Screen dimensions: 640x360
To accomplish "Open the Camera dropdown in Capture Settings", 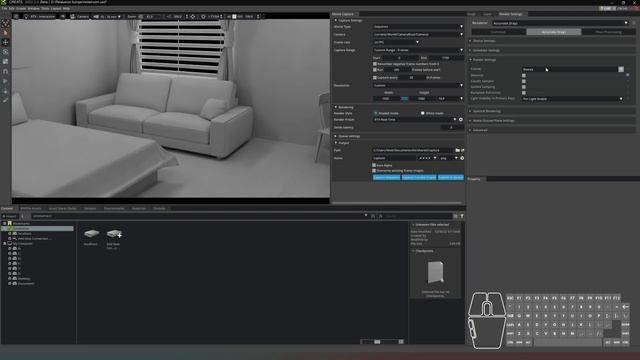I will tap(418, 34).
